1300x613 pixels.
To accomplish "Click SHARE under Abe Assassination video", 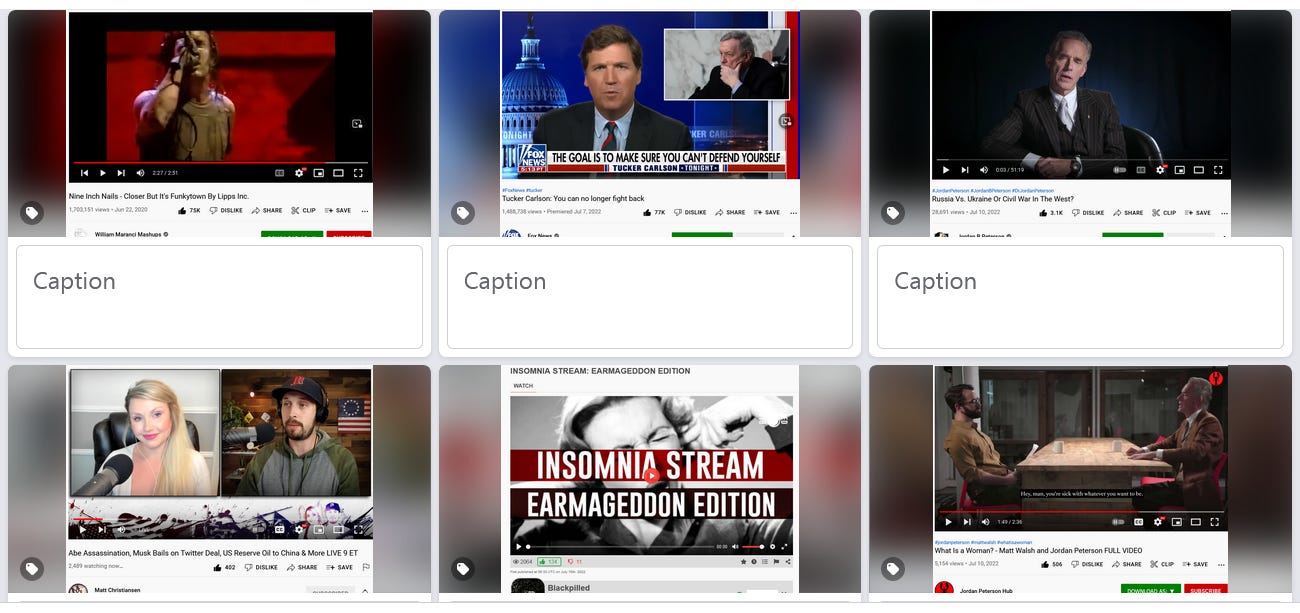I will coord(301,567).
